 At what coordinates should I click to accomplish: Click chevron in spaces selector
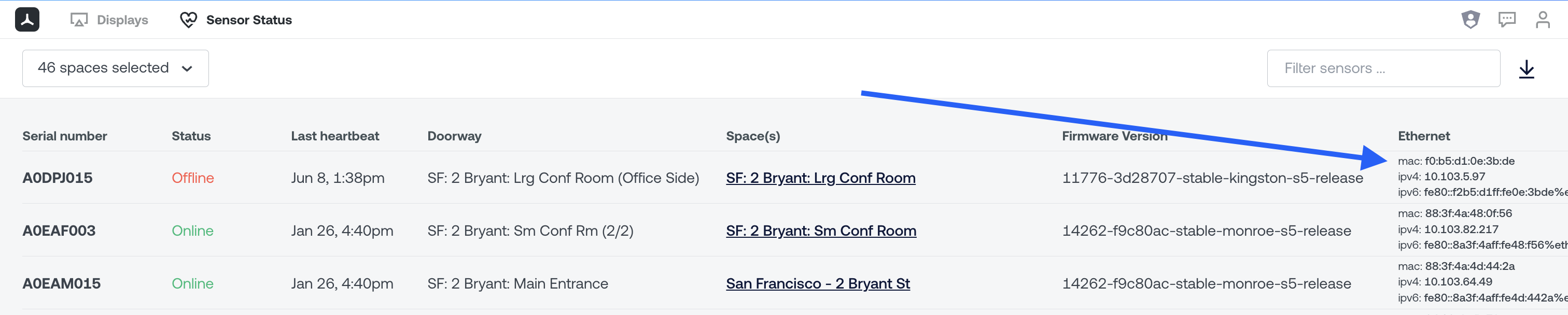pos(187,69)
